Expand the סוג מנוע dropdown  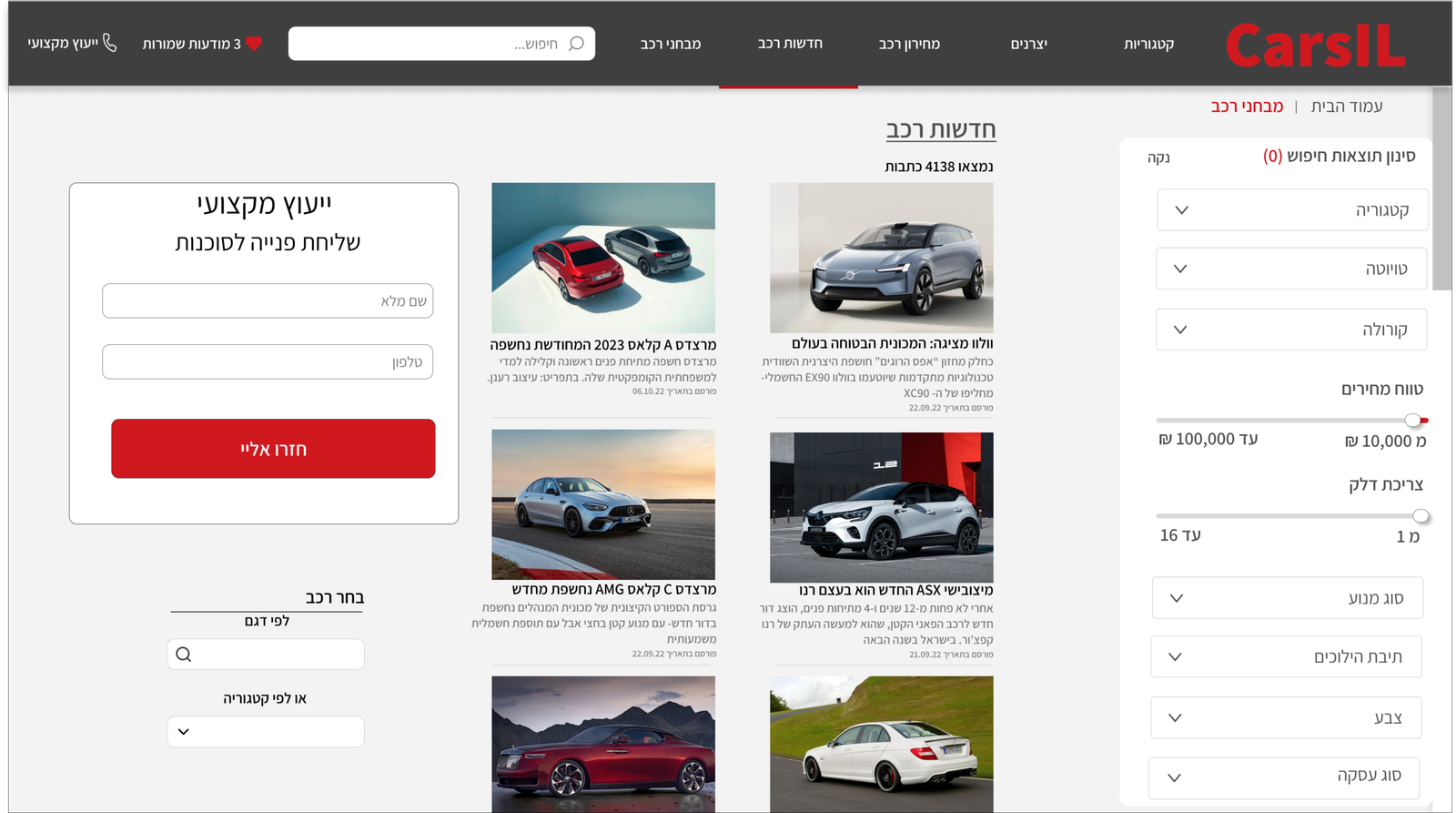click(1288, 598)
